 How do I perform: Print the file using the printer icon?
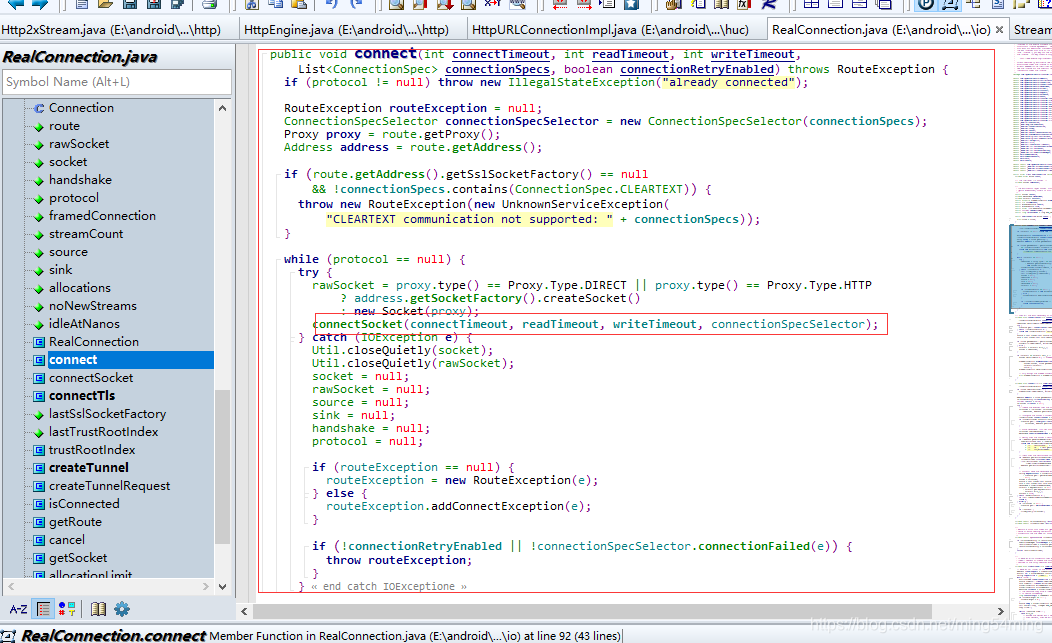[x=209, y=4]
